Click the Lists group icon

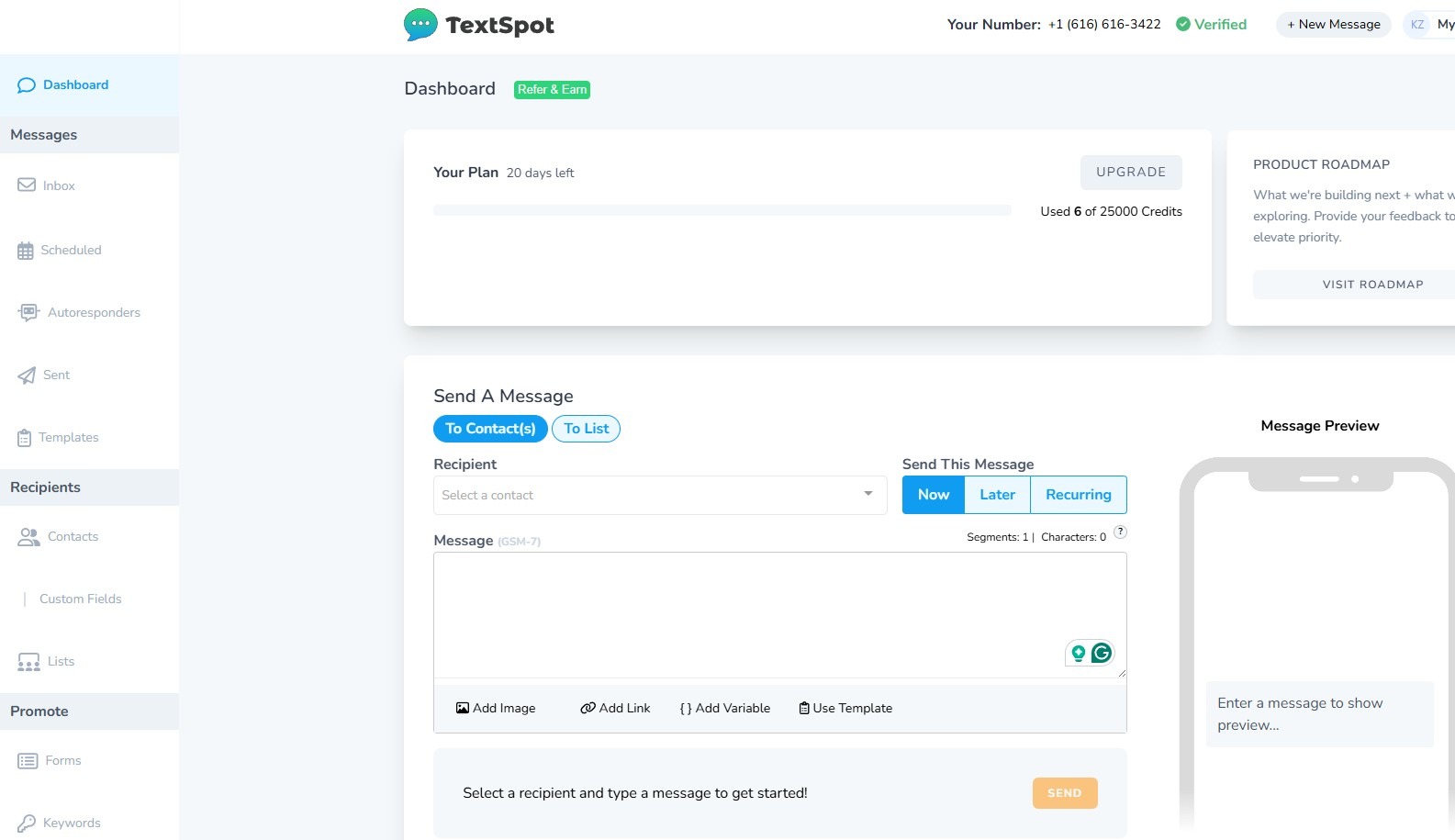(x=28, y=662)
